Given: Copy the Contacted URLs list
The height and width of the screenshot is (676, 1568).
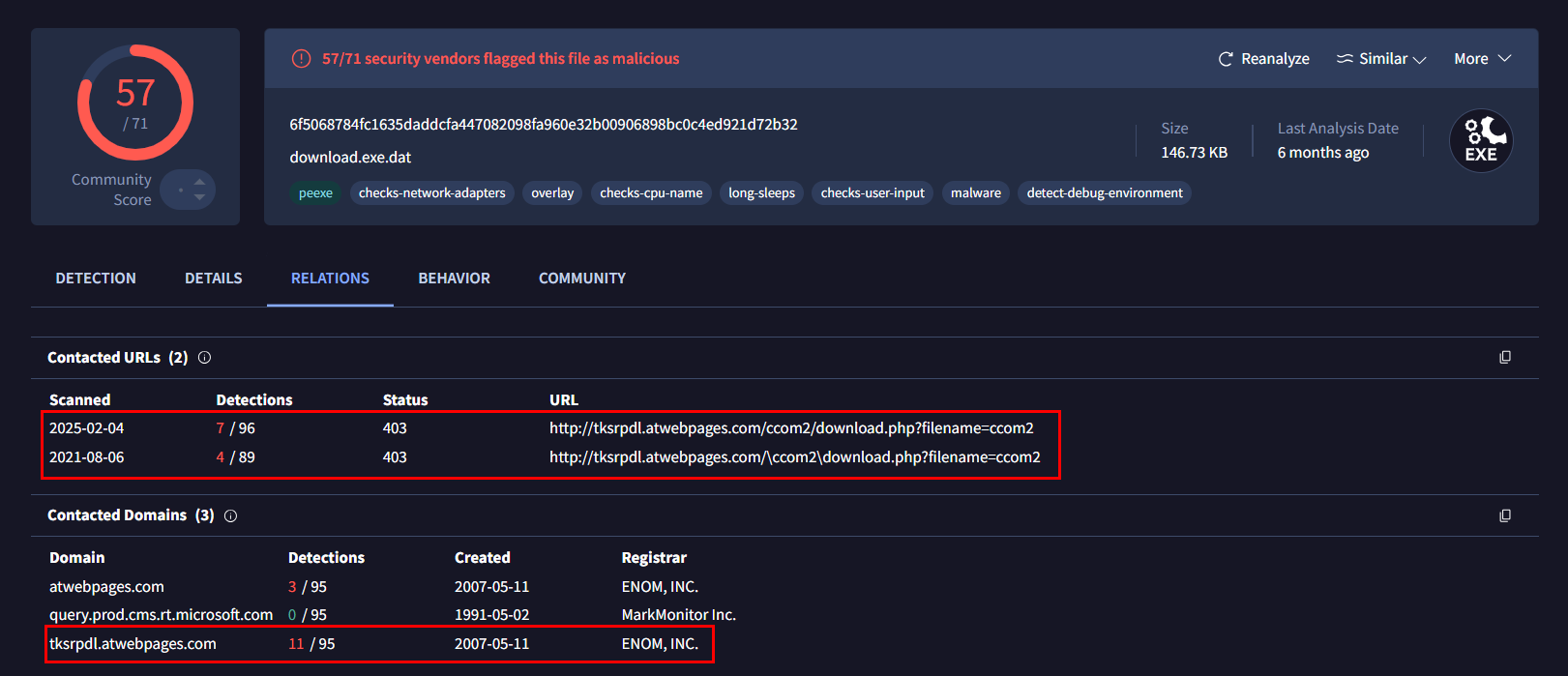Looking at the screenshot, I should pyautogui.click(x=1504, y=358).
